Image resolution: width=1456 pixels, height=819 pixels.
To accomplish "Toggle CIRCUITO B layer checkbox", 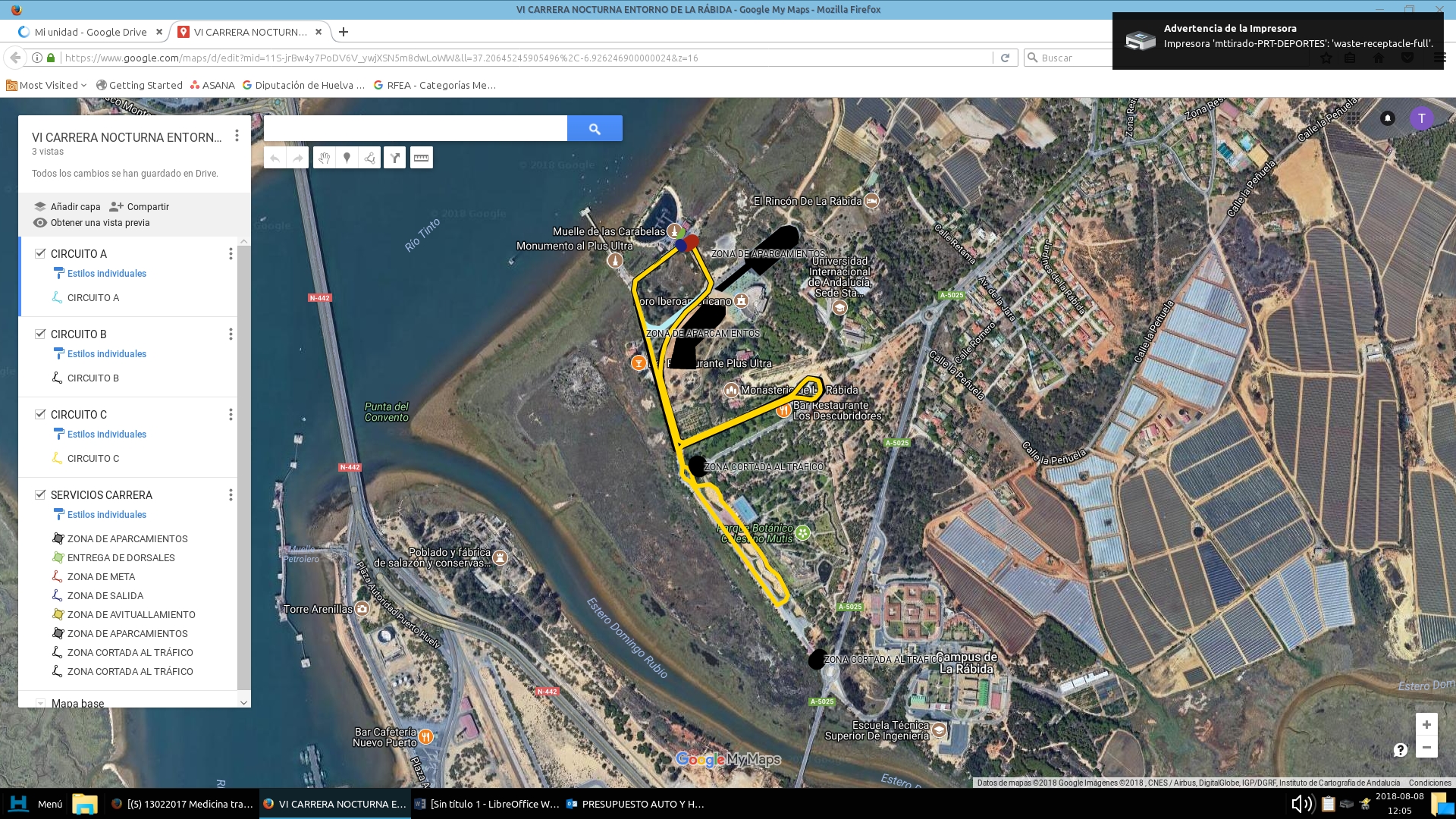I will click(40, 334).
